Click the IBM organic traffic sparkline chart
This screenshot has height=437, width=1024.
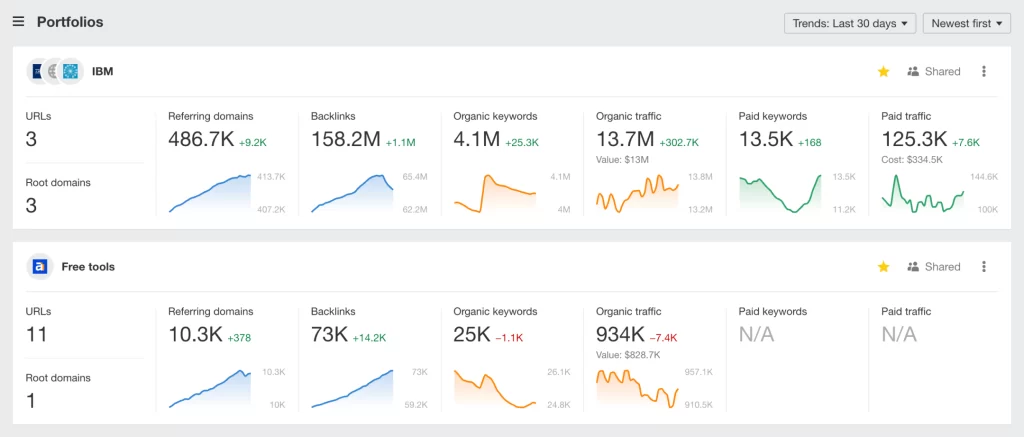coord(637,193)
